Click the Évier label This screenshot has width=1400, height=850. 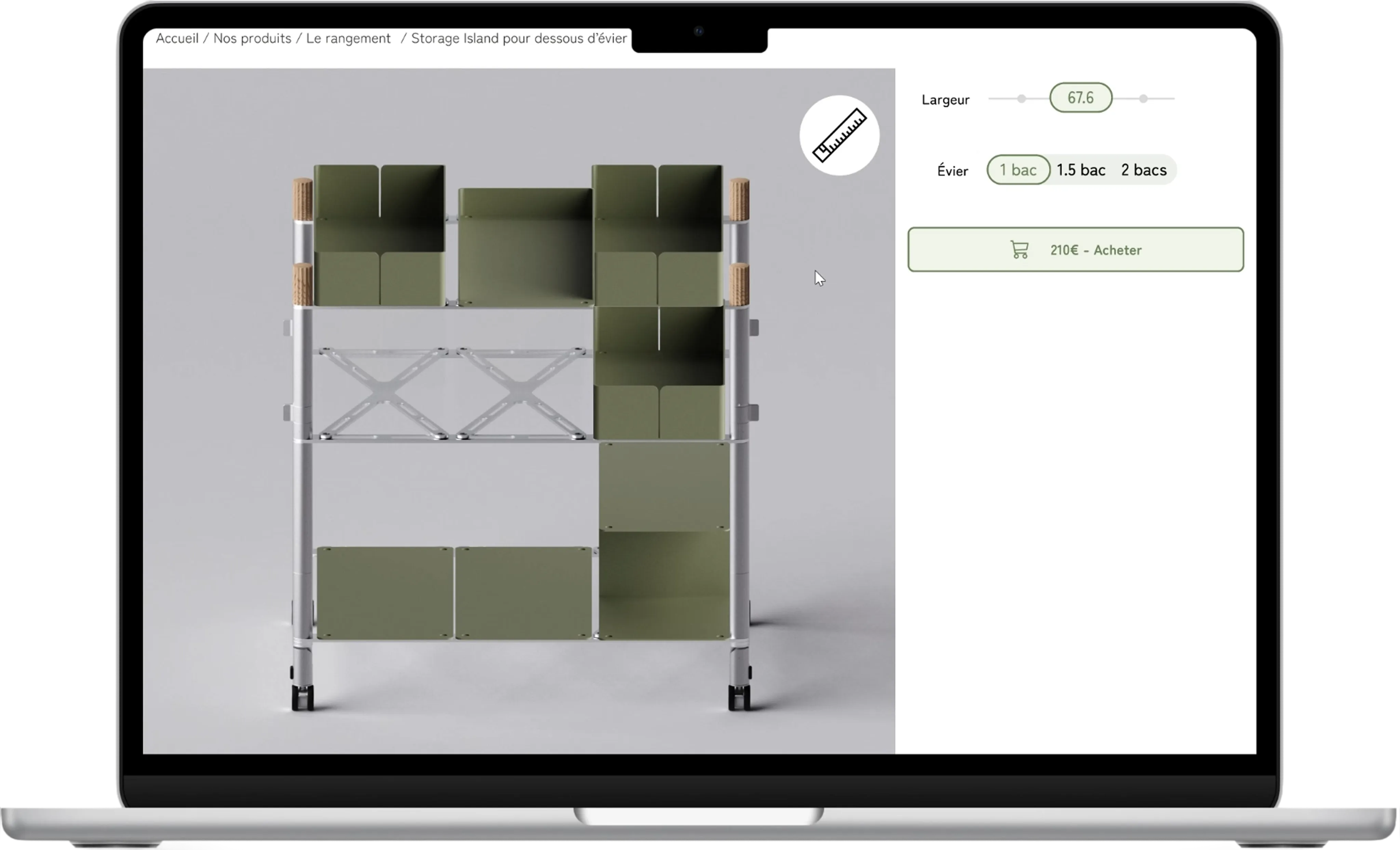(952, 171)
